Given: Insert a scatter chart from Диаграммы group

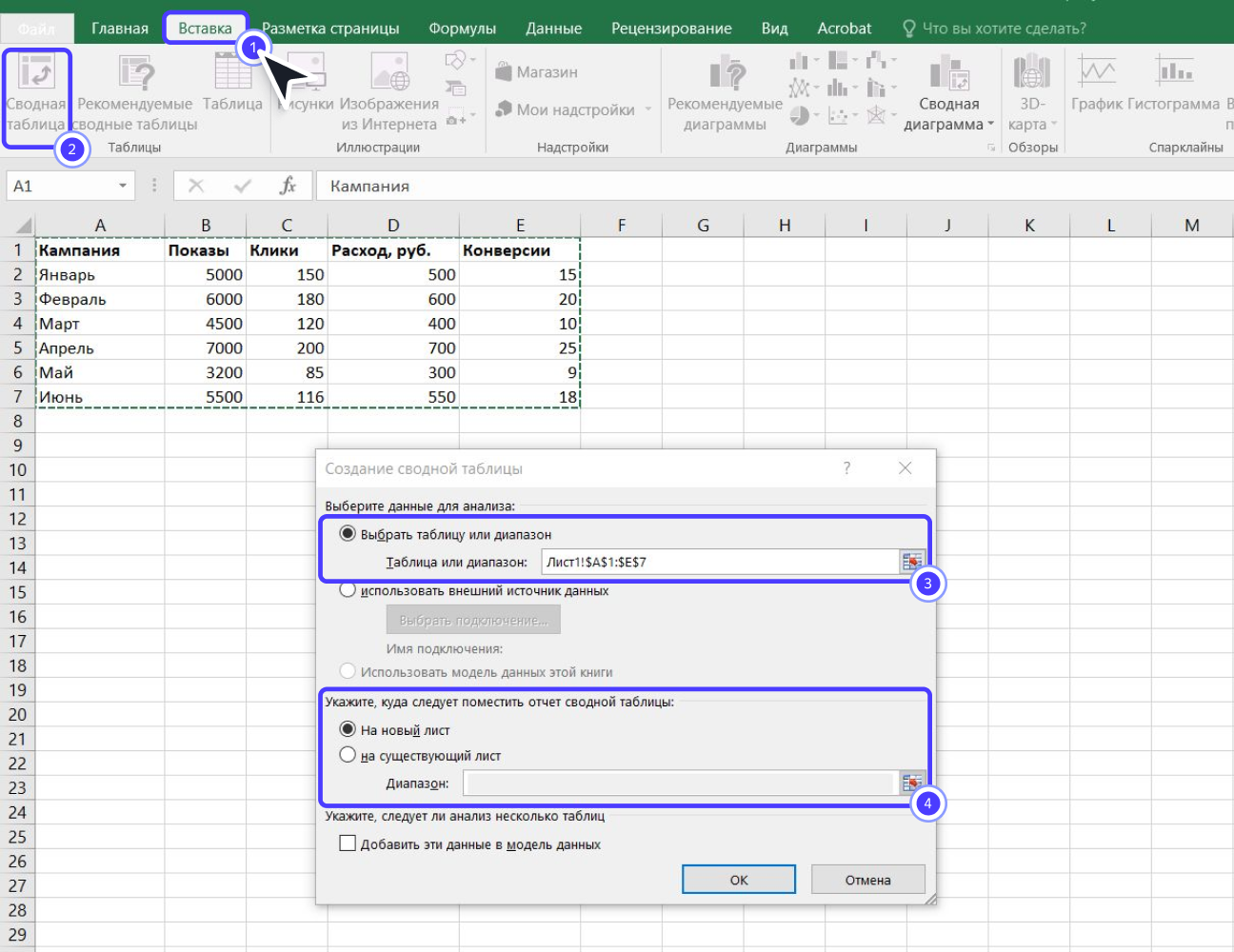Looking at the screenshot, I should 838,115.
